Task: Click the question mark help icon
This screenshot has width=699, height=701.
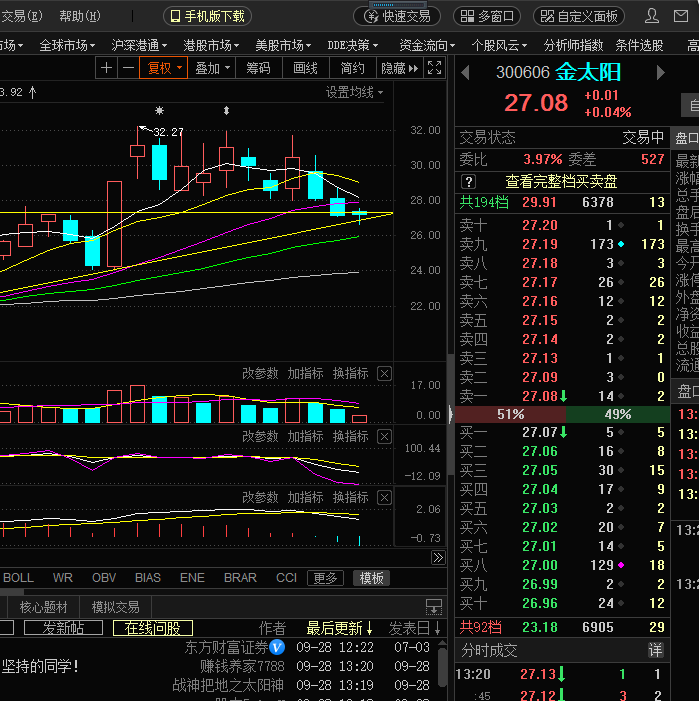Action: pos(468,182)
